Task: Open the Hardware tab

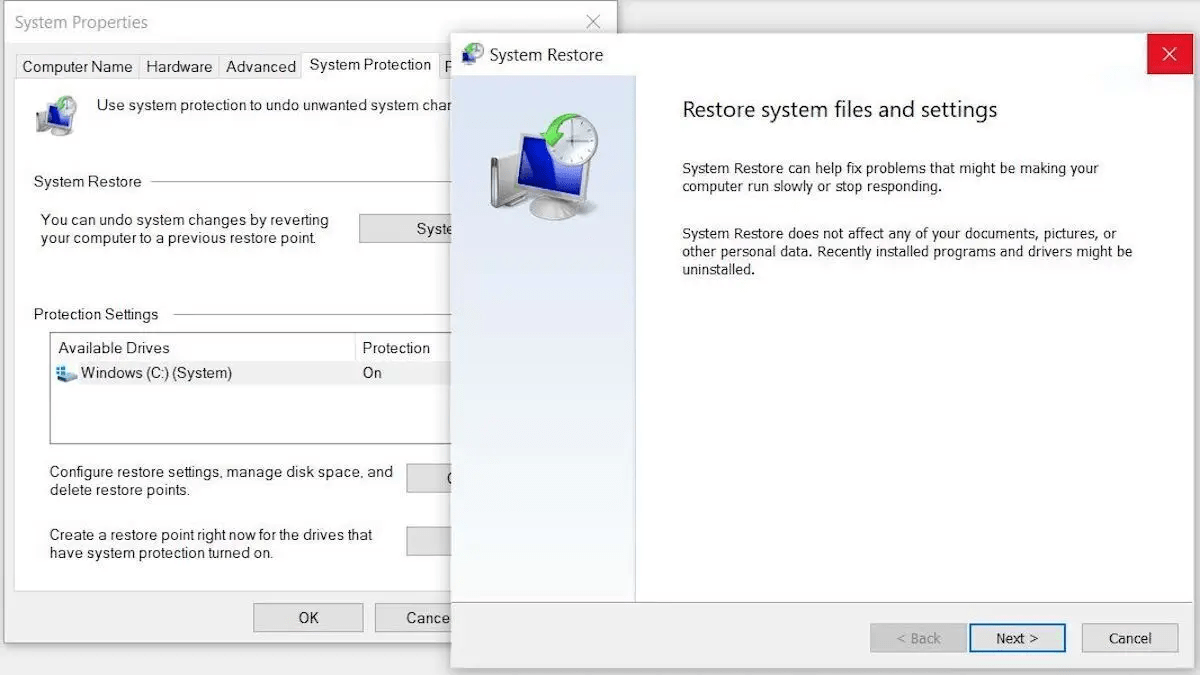Action: [x=179, y=66]
